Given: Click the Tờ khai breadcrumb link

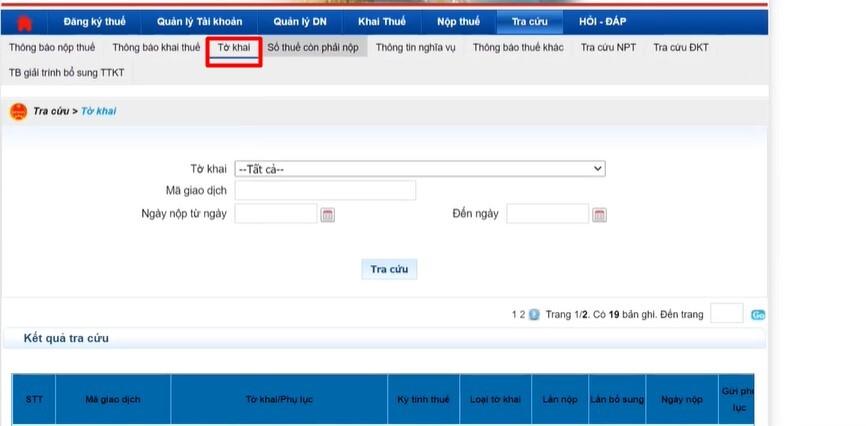Looking at the screenshot, I should [x=98, y=111].
